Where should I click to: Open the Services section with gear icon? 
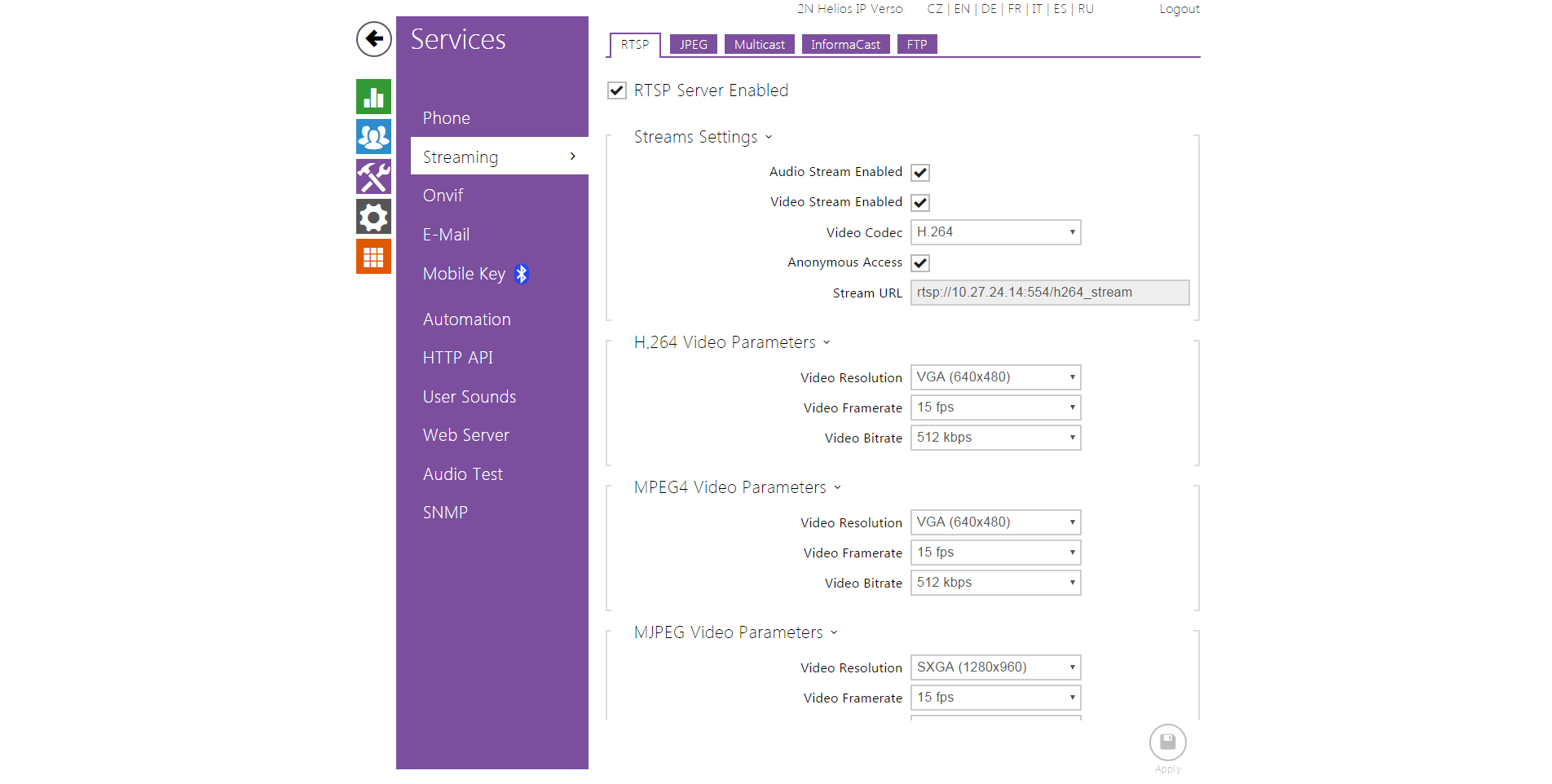point(373,216)
